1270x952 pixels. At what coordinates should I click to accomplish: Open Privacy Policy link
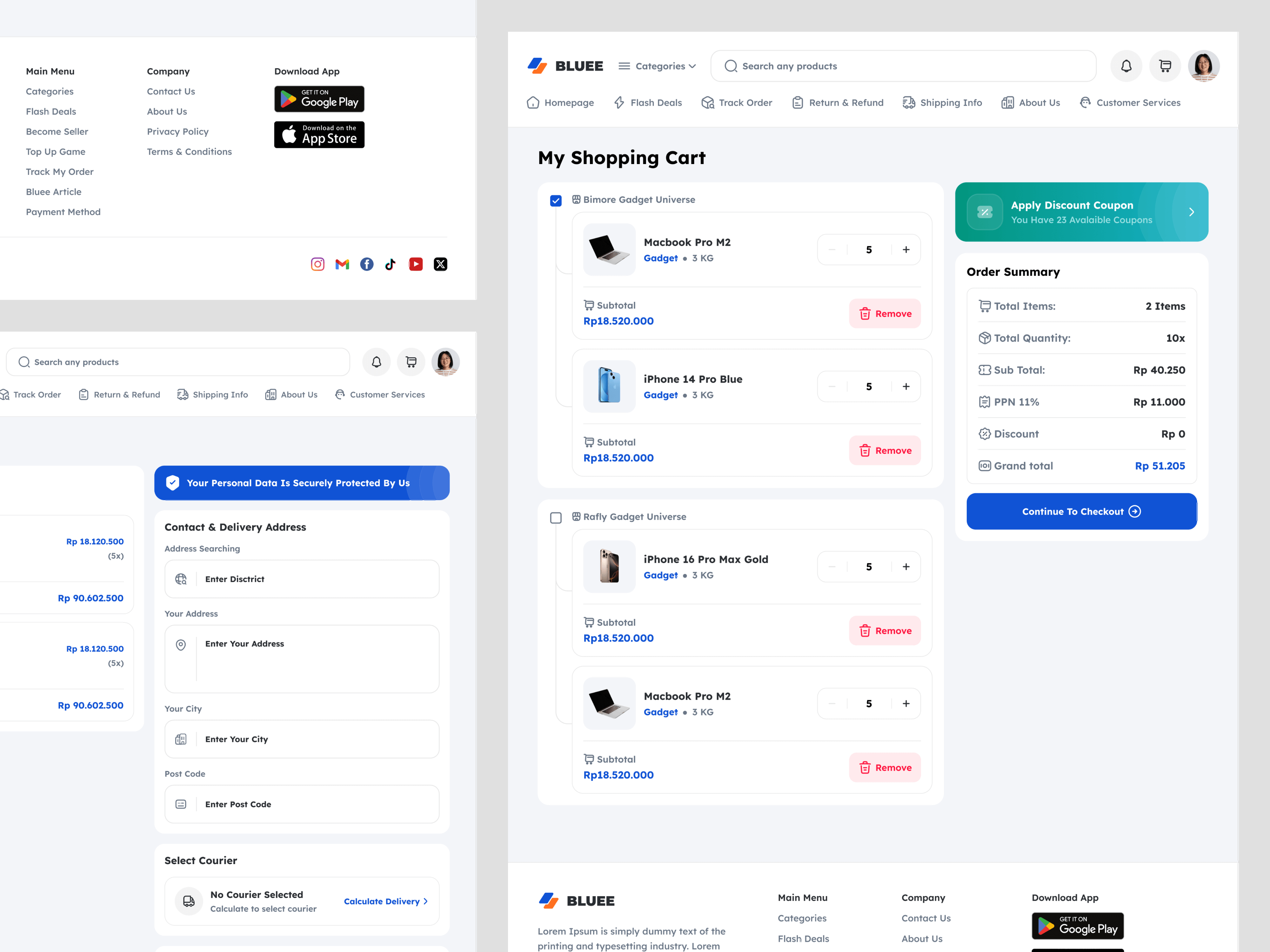click(177, 131)
